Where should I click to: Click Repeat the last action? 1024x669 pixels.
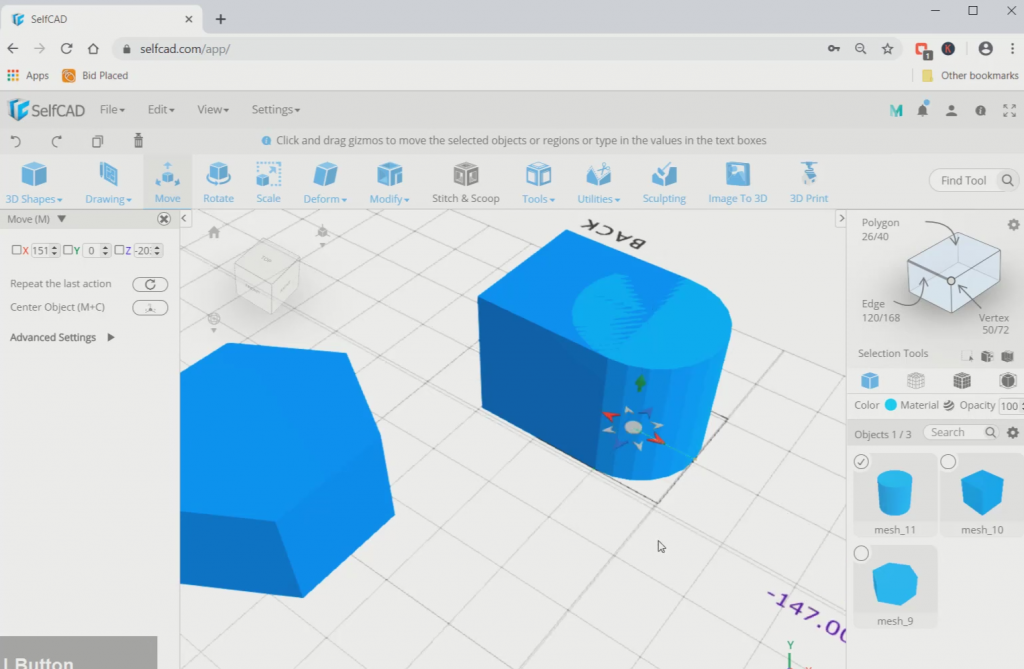(150, 283)
